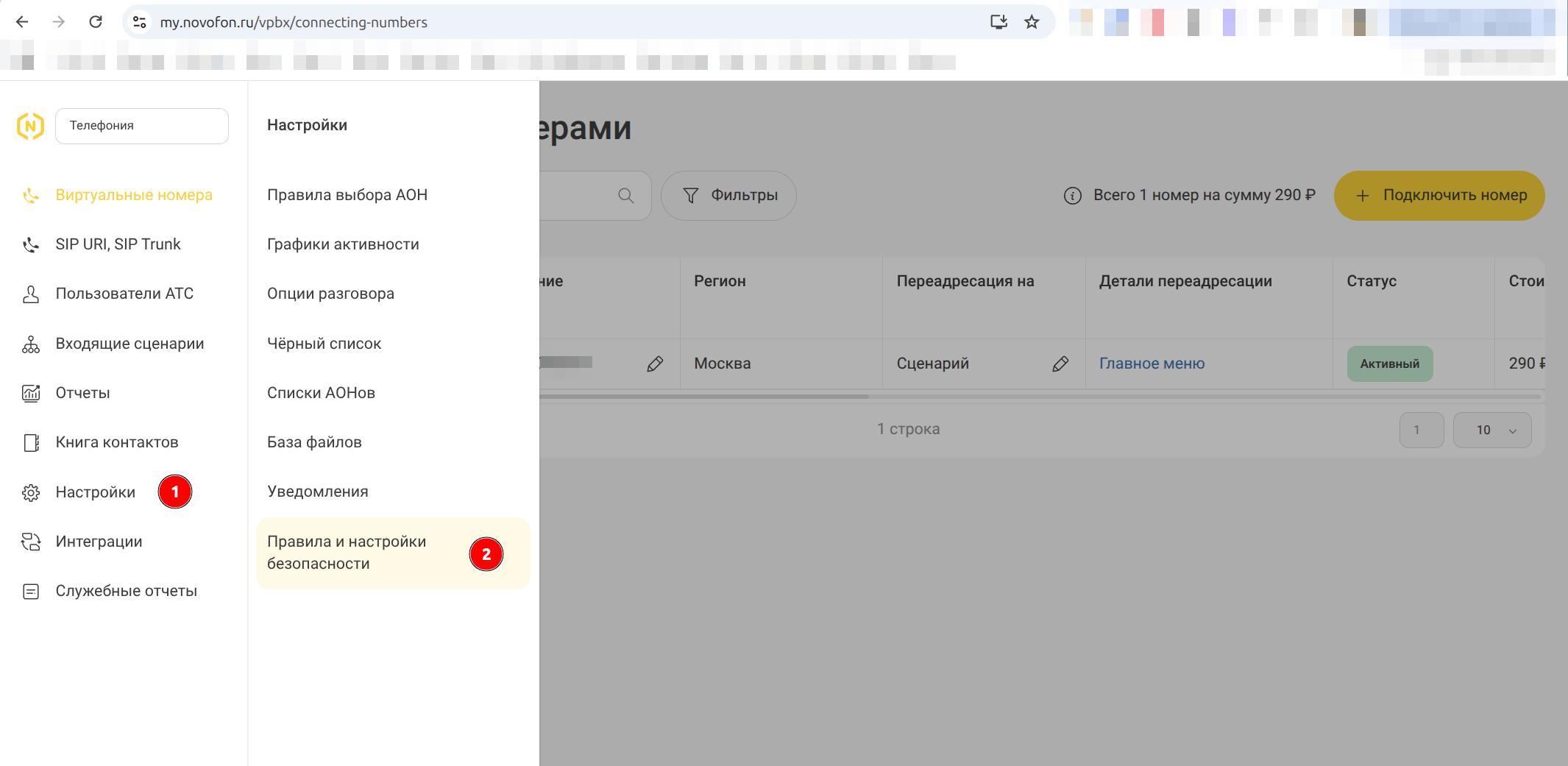
Task: Bookmark this page with star icon
Action: point(1032,22)
